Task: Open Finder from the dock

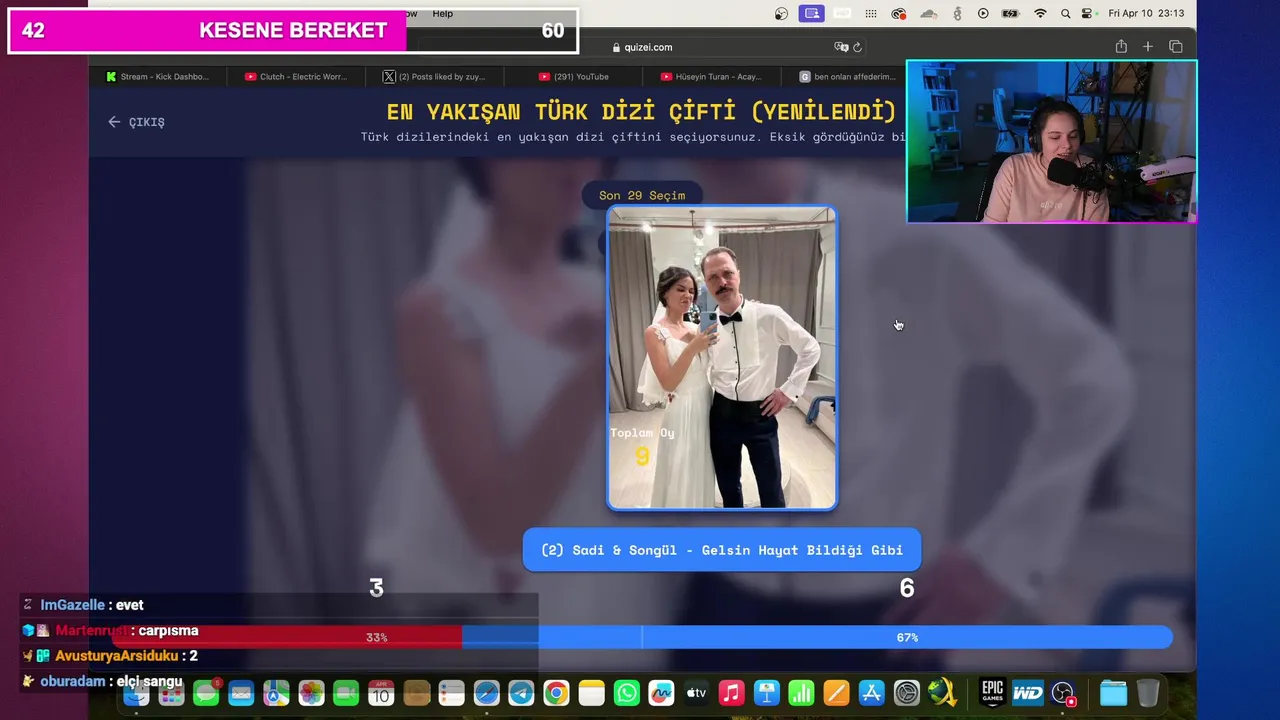Action: [x=137, y=692]
